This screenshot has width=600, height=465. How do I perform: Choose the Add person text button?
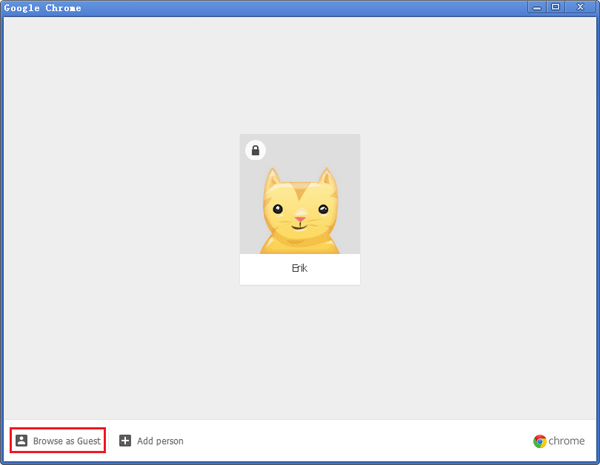point(160,440)
